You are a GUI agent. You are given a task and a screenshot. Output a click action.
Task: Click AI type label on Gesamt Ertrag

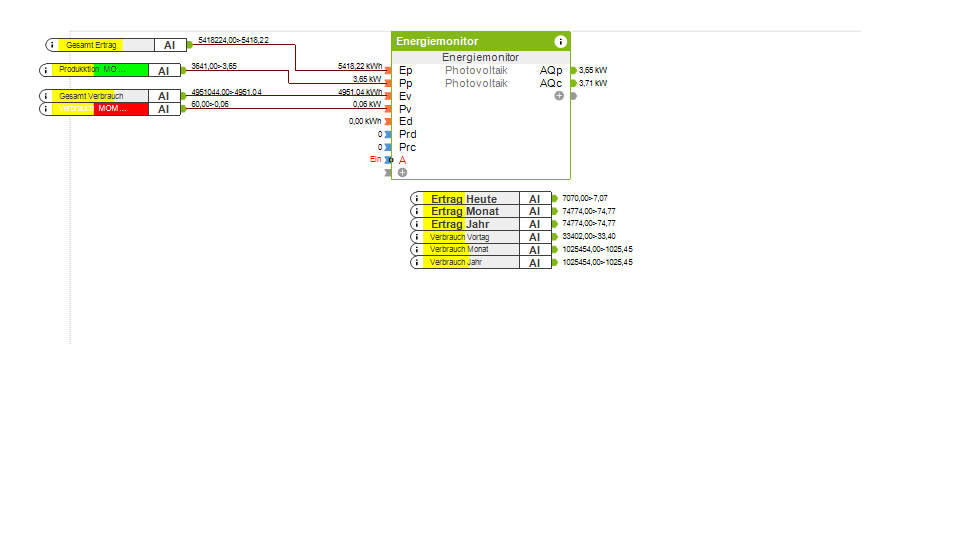point(170,45)
